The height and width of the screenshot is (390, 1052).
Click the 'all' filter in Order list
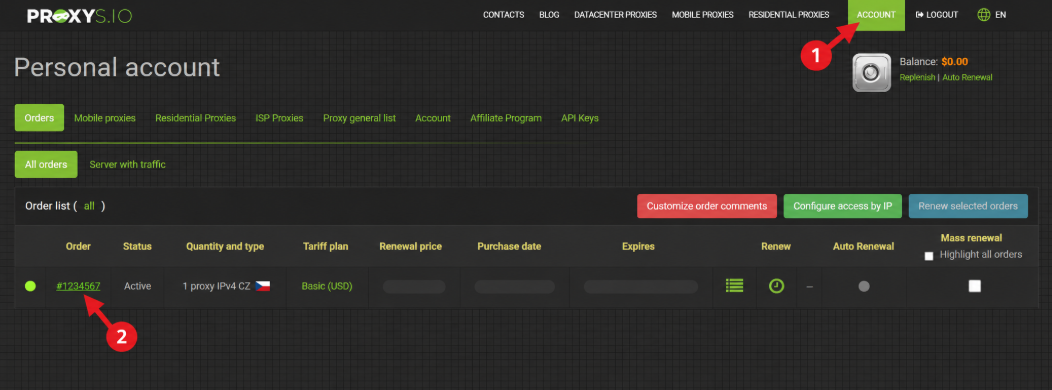(x=89, y=206)
